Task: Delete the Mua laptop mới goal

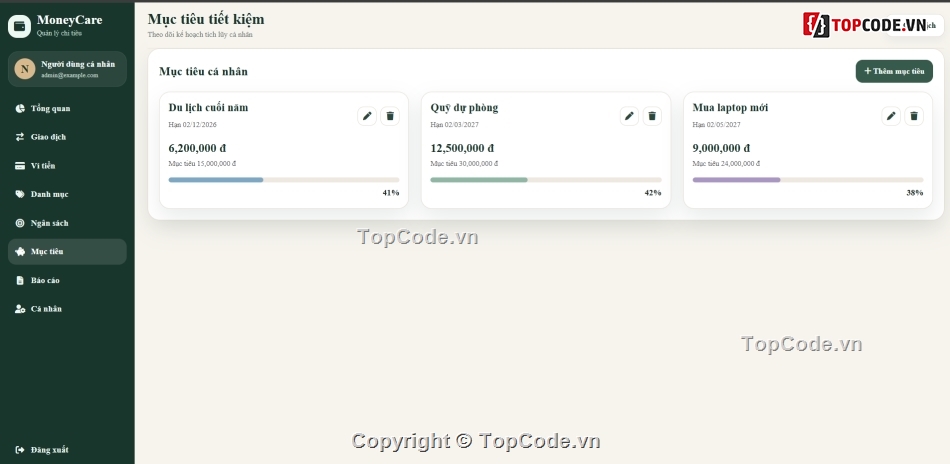Action: [914, 116]
